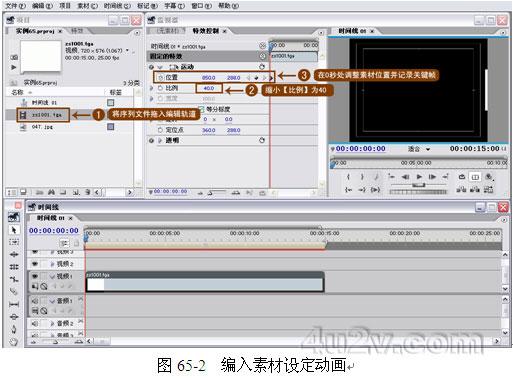This screenshot has height=379, width=513.
Task: Select the arrow Selection tool in toolbox
Action: click(x=14, y=230)
